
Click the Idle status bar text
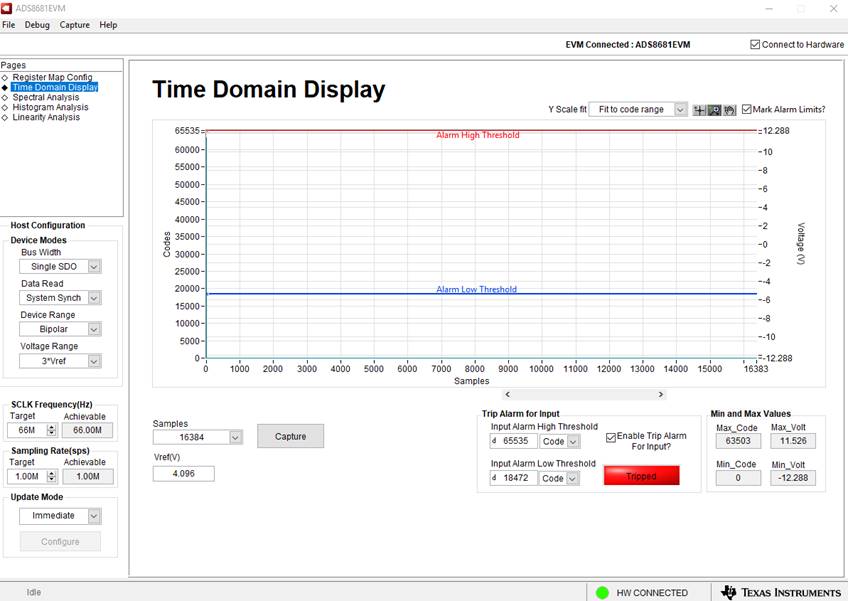click(34, 592)
